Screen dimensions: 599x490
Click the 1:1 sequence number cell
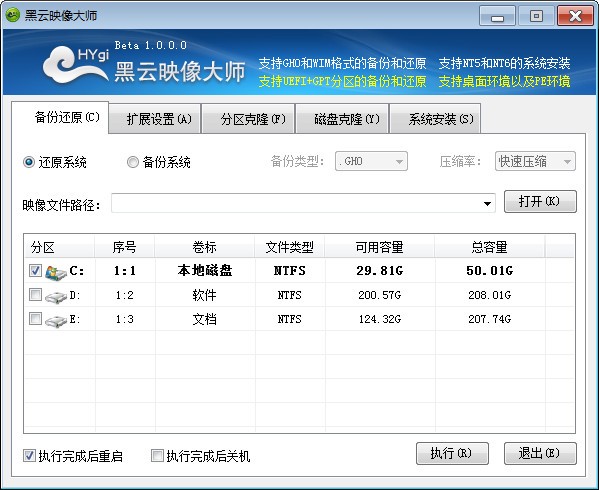(x=125, y=271)
